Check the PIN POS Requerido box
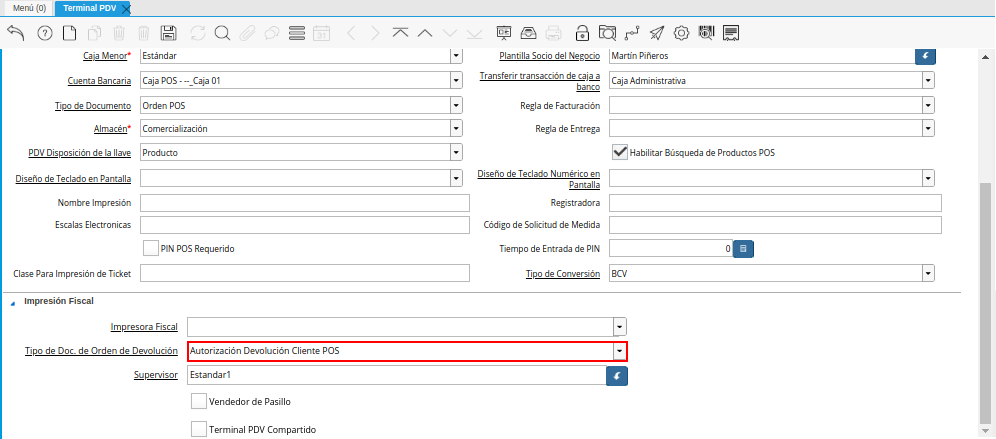 click(151, 248)
